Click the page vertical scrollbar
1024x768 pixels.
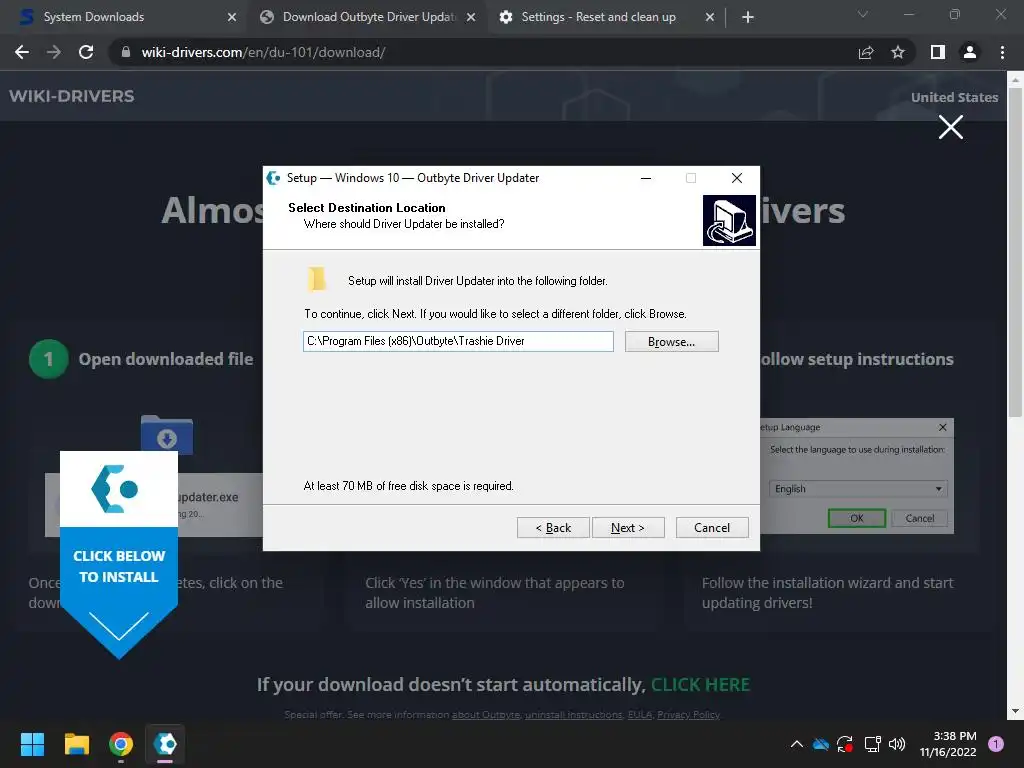1015,253
